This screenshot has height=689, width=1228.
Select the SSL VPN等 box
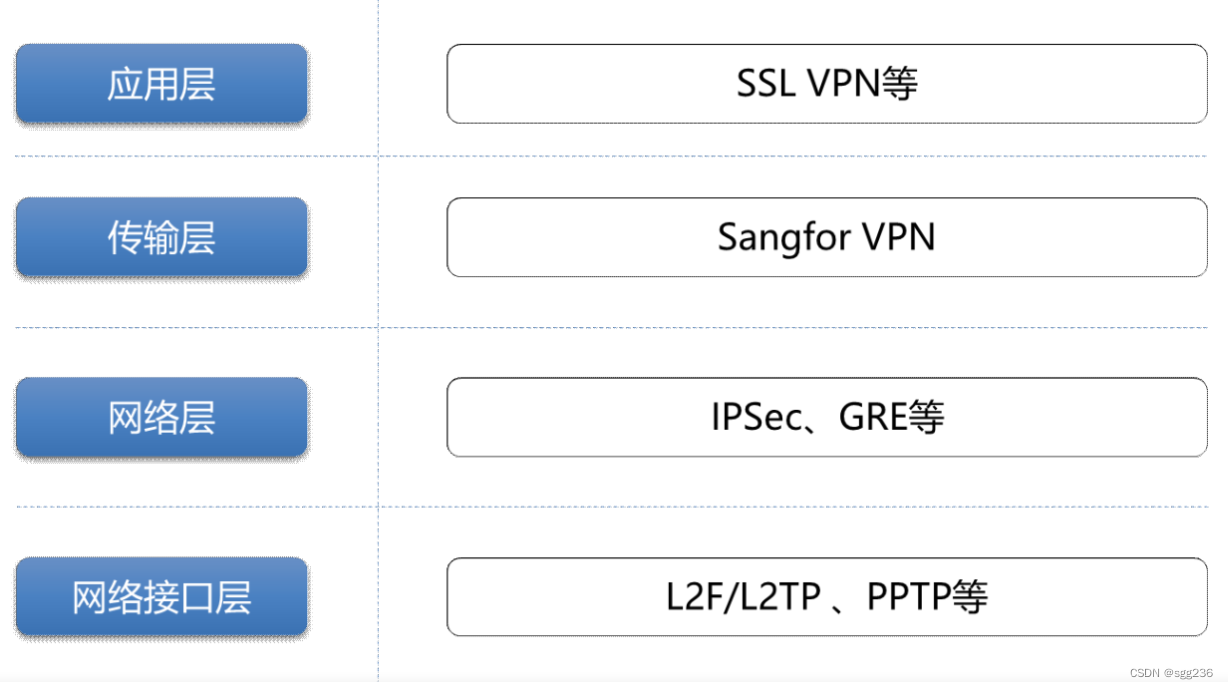click(x=827, y=84)
